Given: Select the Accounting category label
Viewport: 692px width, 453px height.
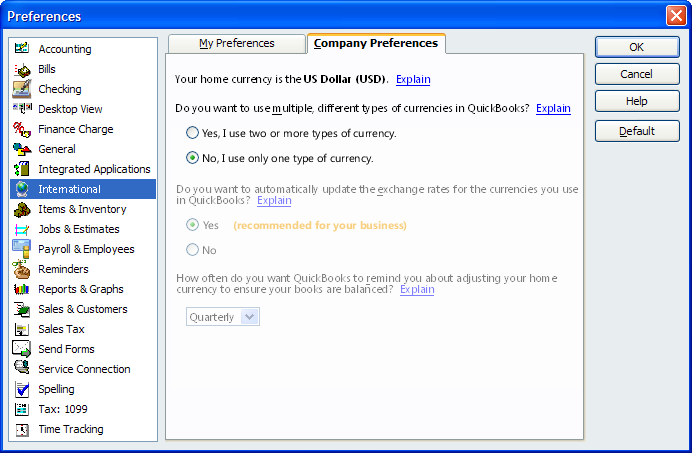Looking at the screenshot, I should click(x=65, y=49).
